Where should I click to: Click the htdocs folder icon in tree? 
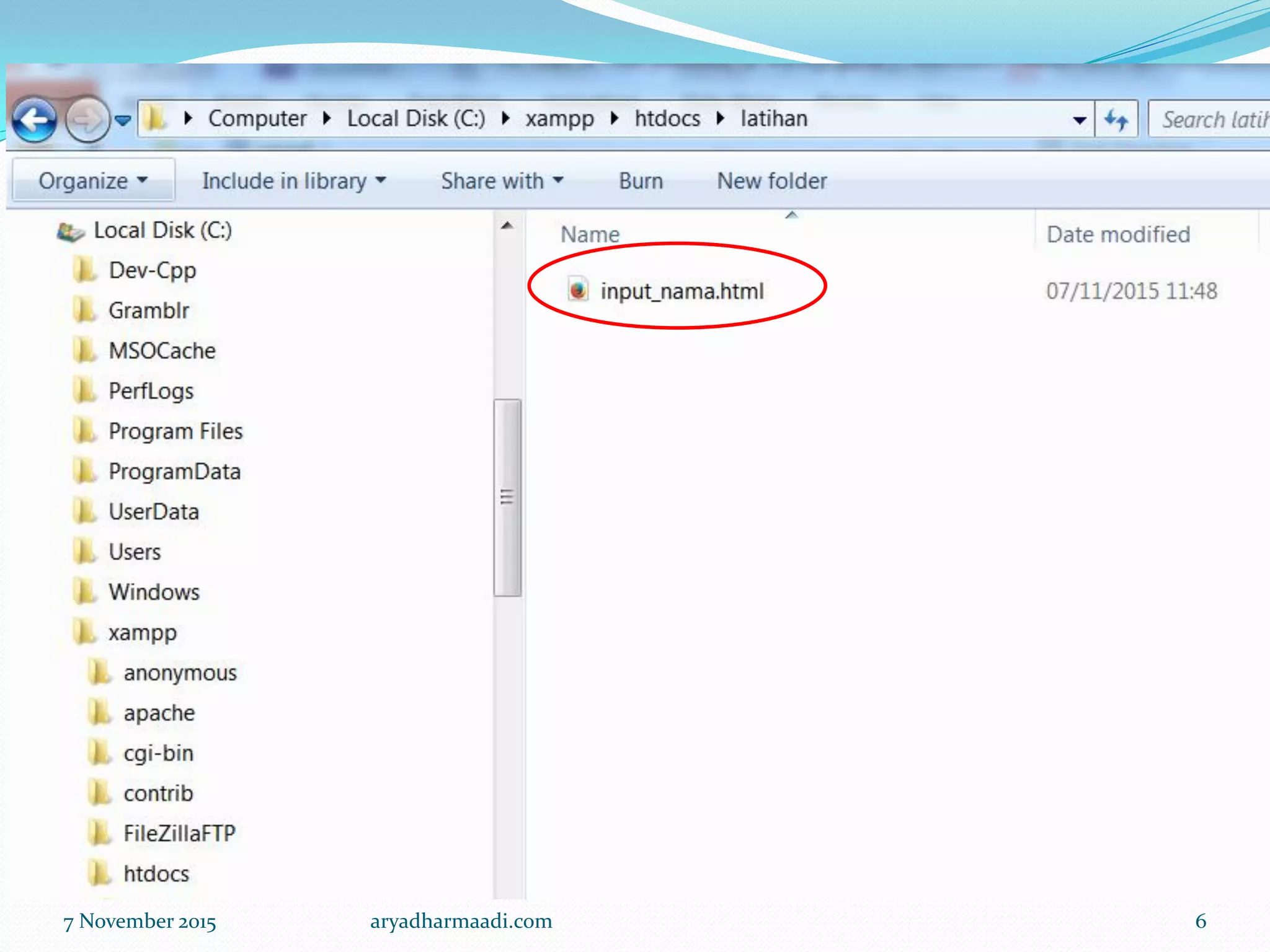[x=99, y=873]
